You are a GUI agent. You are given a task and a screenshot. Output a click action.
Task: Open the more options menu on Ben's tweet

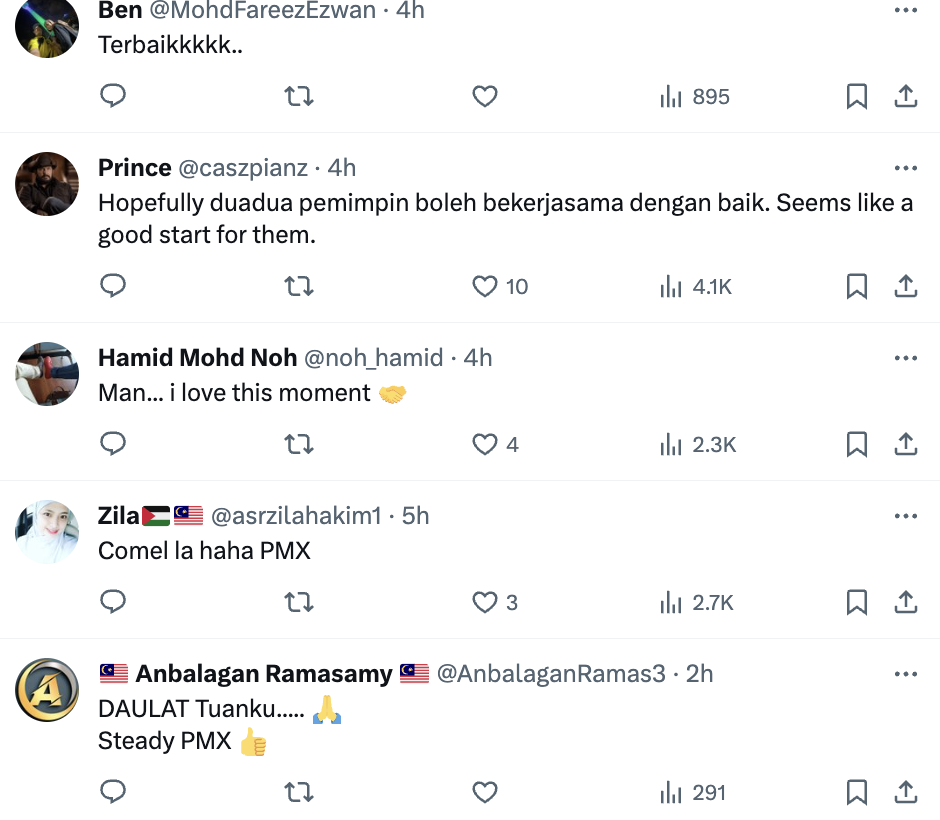pos(906,10)
